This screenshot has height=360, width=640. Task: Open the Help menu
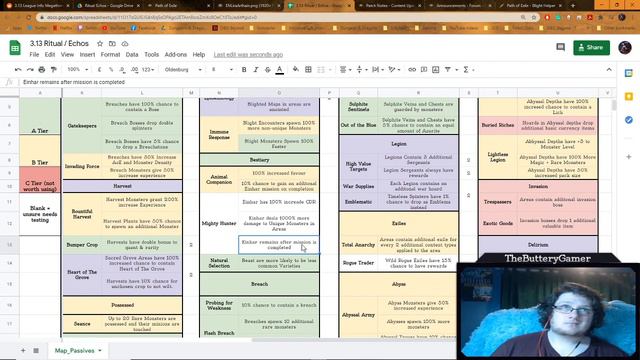click(199, 55)
